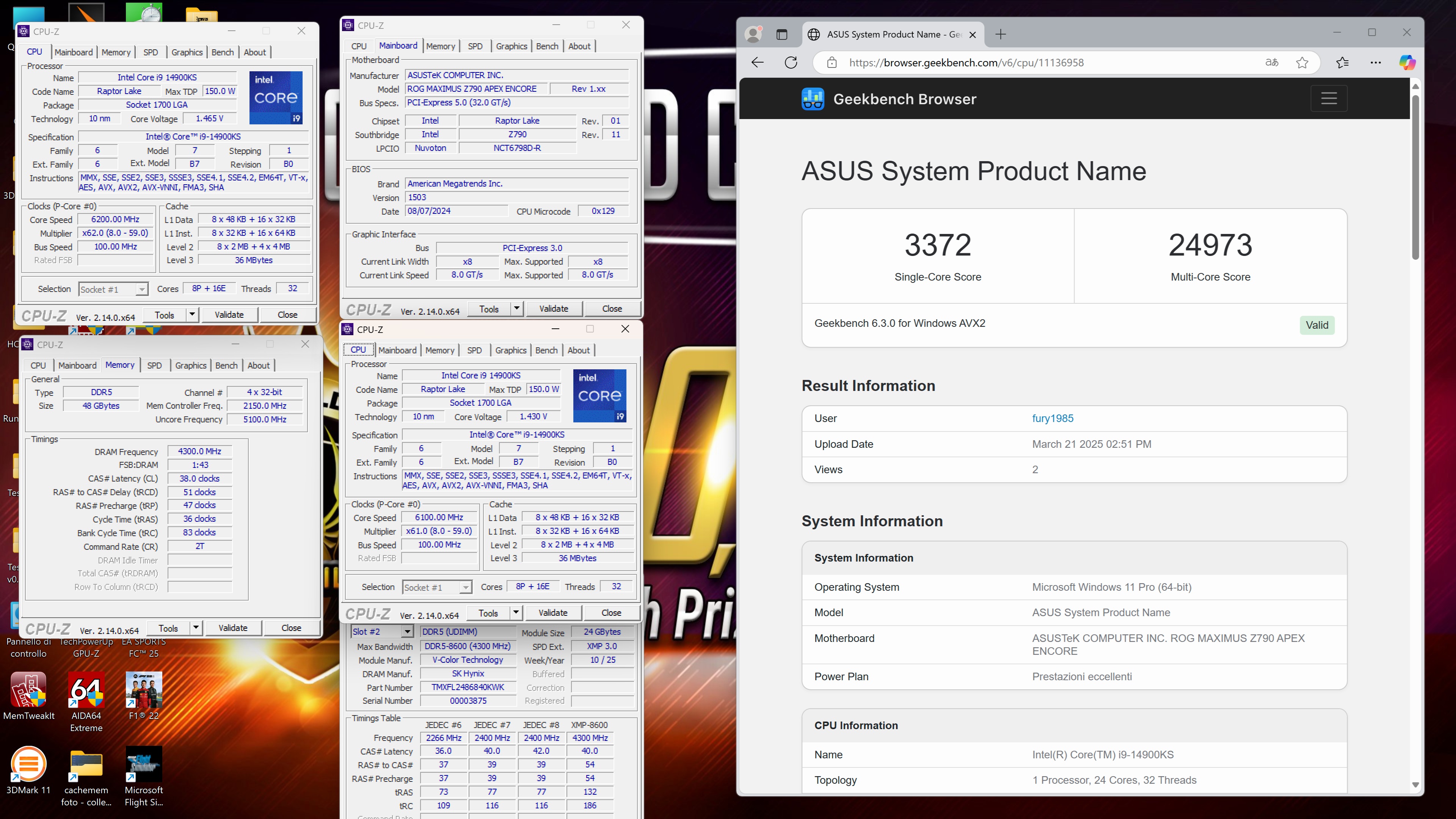Click Prestazioni eccellenti power plan value
This screenshot has width=1456, height=819.
click(x=1082, y=676)
